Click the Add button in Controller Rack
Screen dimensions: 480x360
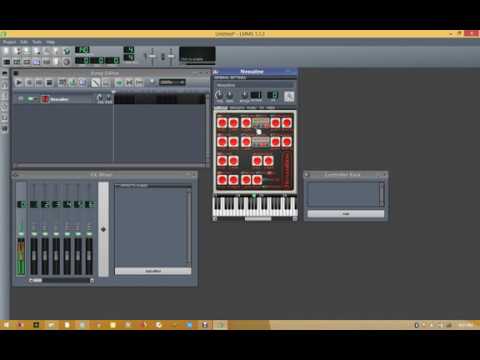346,214
